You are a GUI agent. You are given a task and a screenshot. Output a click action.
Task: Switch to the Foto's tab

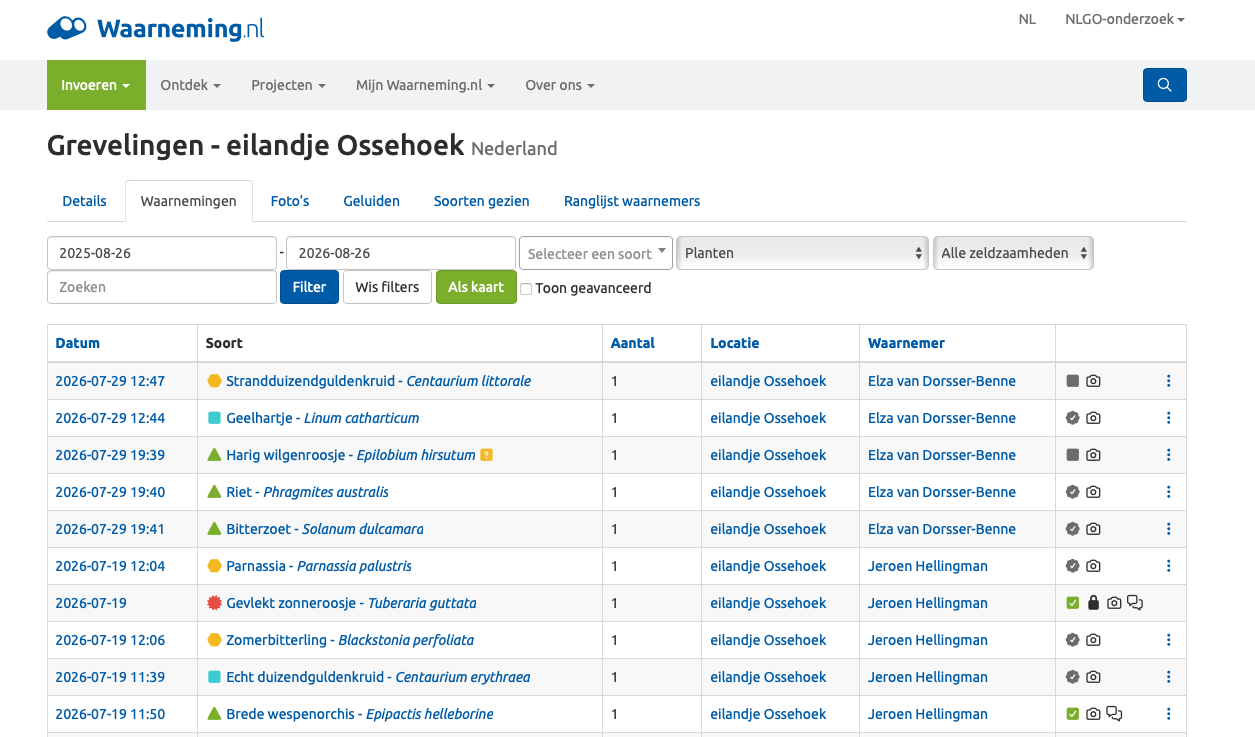(x=290, y=201)
